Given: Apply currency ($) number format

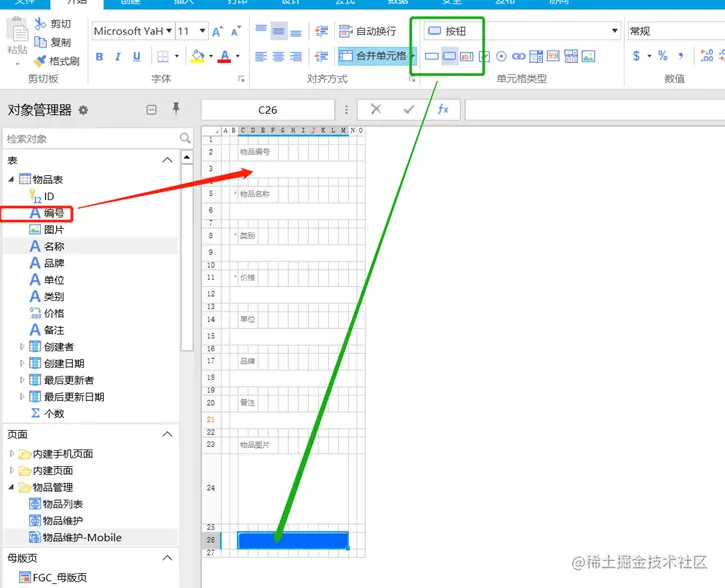Looking at the screenshot, I should (x=636, y=56).
